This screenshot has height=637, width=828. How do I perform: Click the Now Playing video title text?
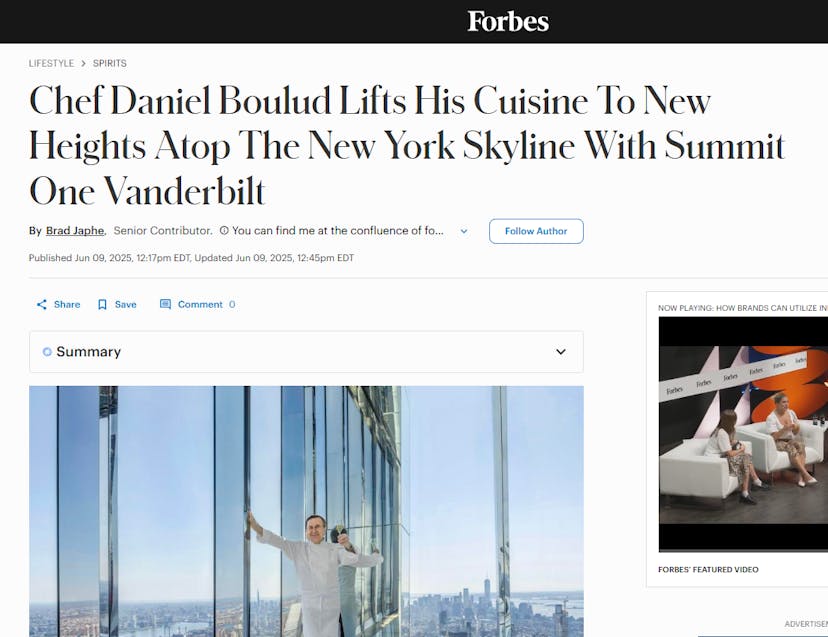(x=742, y=308)
